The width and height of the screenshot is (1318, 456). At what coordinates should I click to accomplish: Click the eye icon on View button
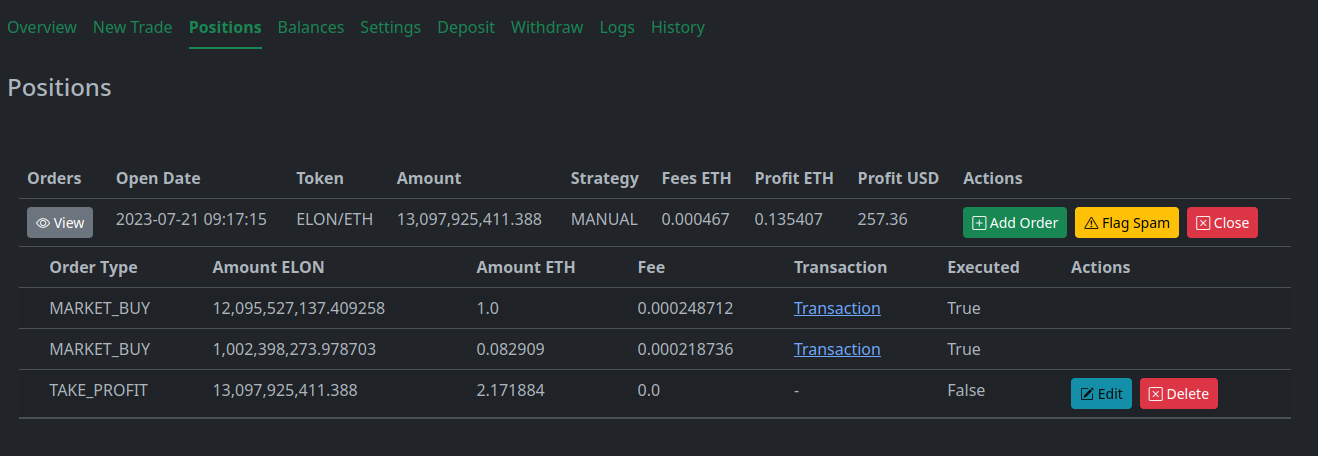pyautogui.click(x=43, y=223)
